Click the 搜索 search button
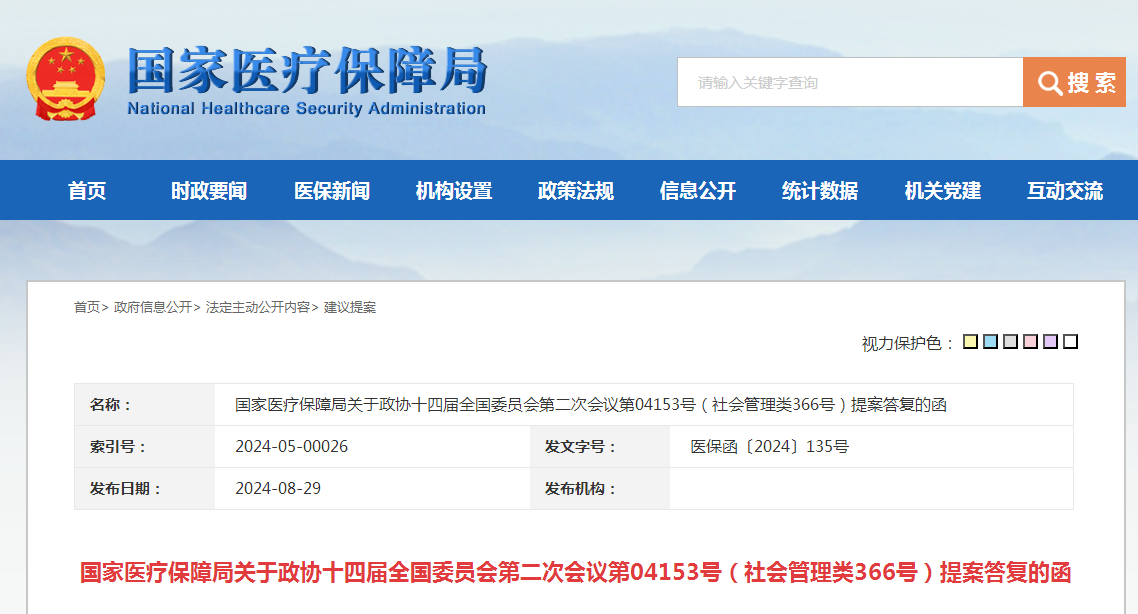Image resolution: width=1138 pixels, height=614 pixels. click(x=1074, y=82)
